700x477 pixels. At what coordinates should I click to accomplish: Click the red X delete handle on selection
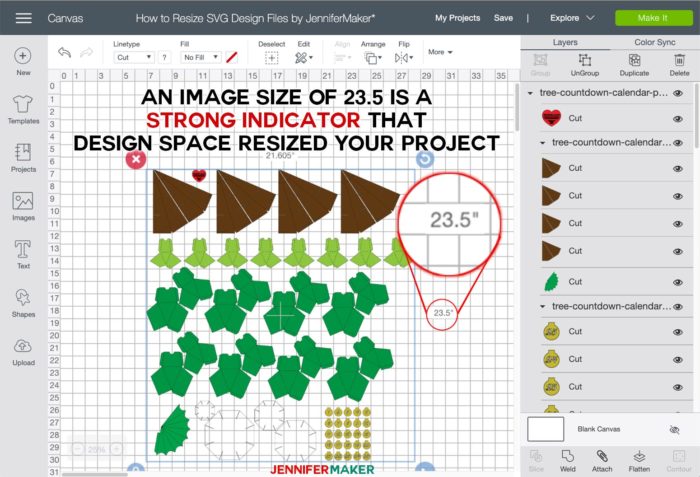[136, 159]
